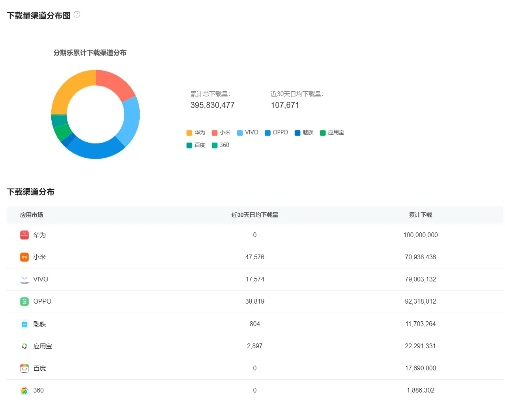The height and width of the screenshot is (400, 505).
Task: Toggle the 360 green legend item
Action: [221, 145]
